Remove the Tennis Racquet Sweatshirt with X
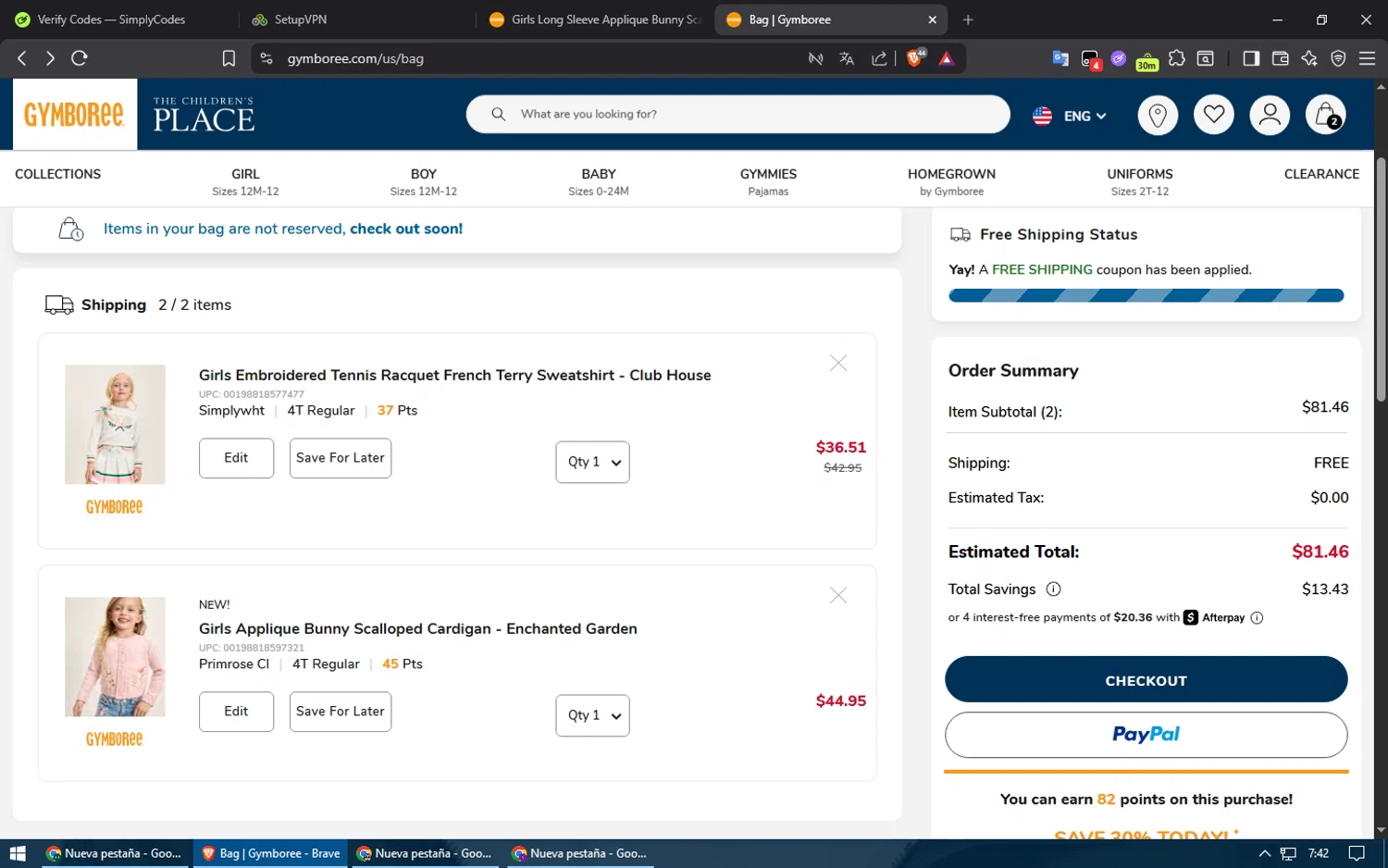This screenshot has width=1388, height=868. (x=838, y=363)
